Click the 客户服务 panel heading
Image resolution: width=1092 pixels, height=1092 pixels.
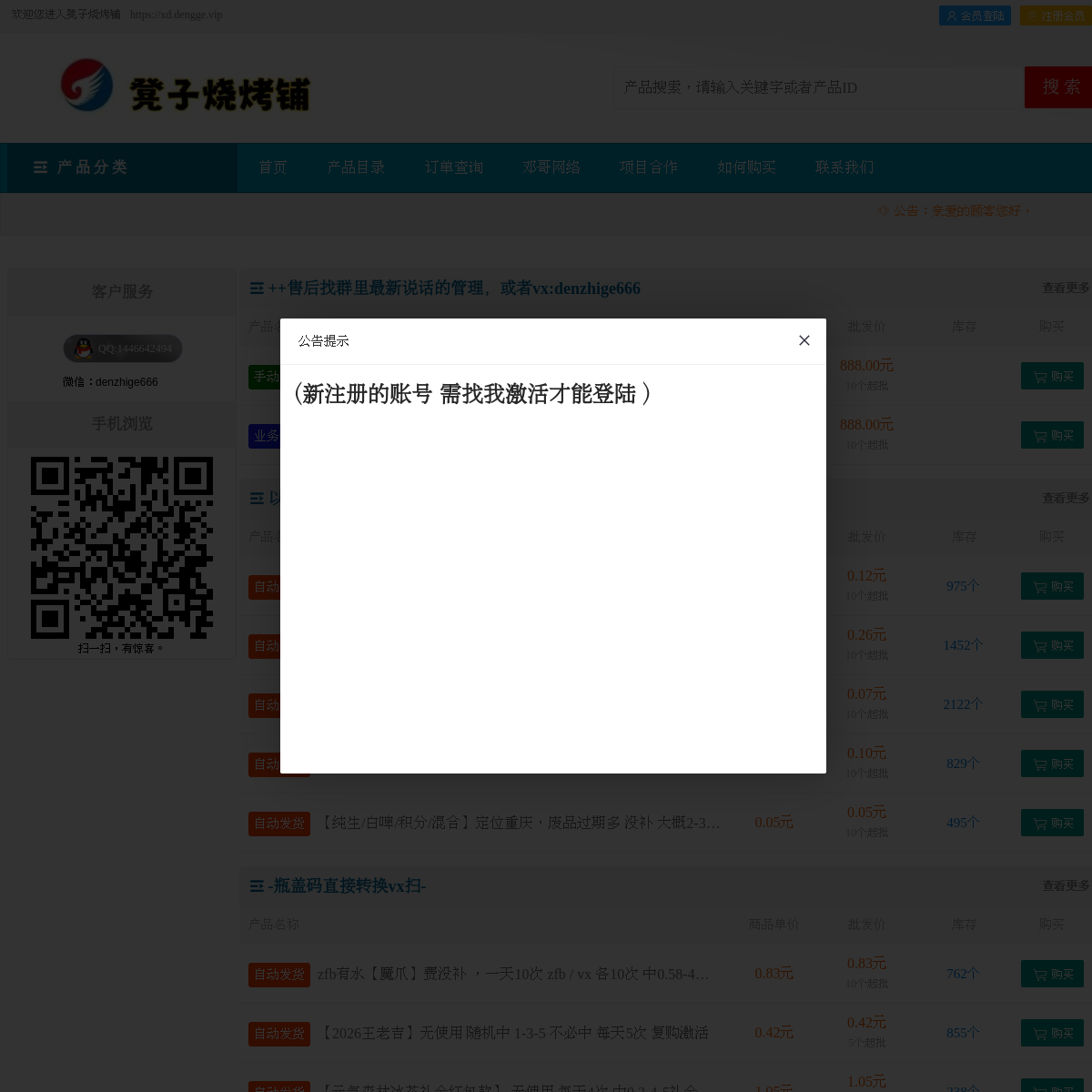122,291
